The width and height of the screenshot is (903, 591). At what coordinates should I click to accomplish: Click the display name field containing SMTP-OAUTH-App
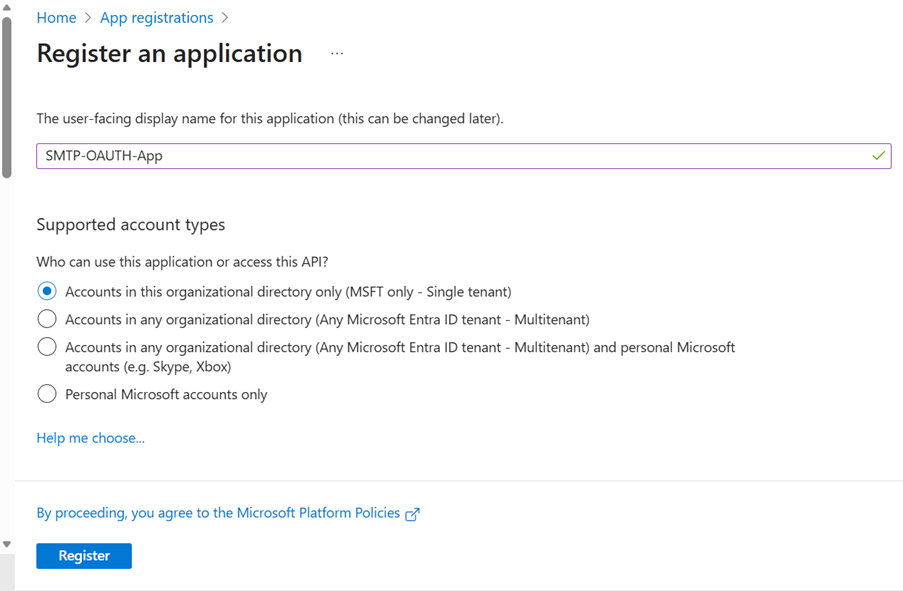pyautogui.click(x=464, y=156)
